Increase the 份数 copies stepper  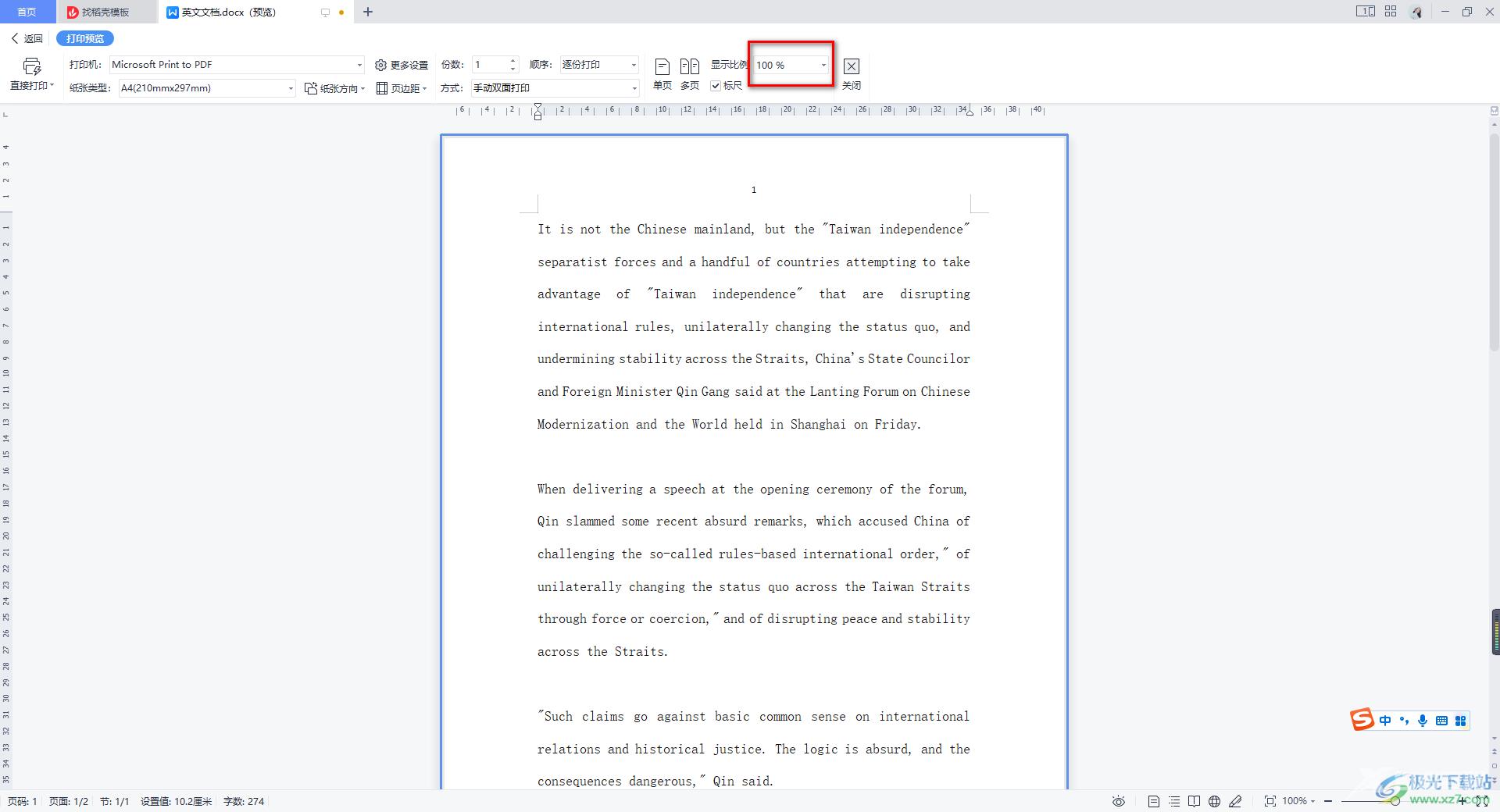point(512,61)
